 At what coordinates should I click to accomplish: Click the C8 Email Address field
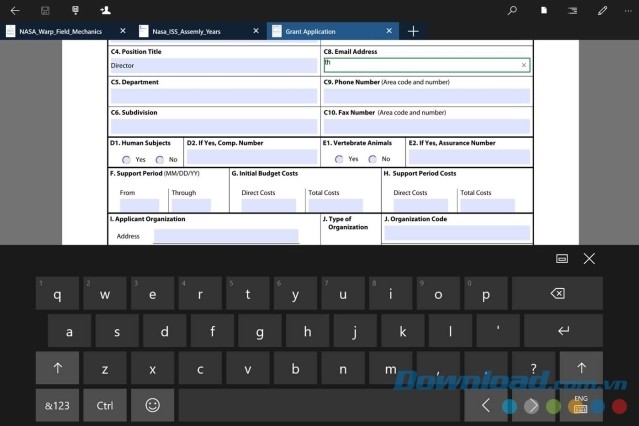click(427, 65)
